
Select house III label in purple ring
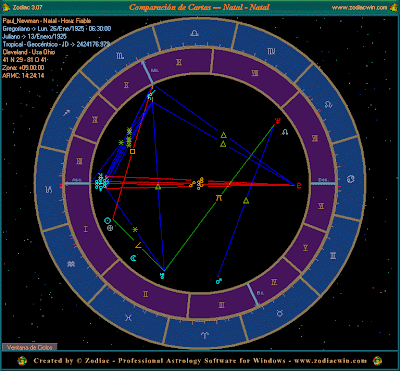coord(222,305)
